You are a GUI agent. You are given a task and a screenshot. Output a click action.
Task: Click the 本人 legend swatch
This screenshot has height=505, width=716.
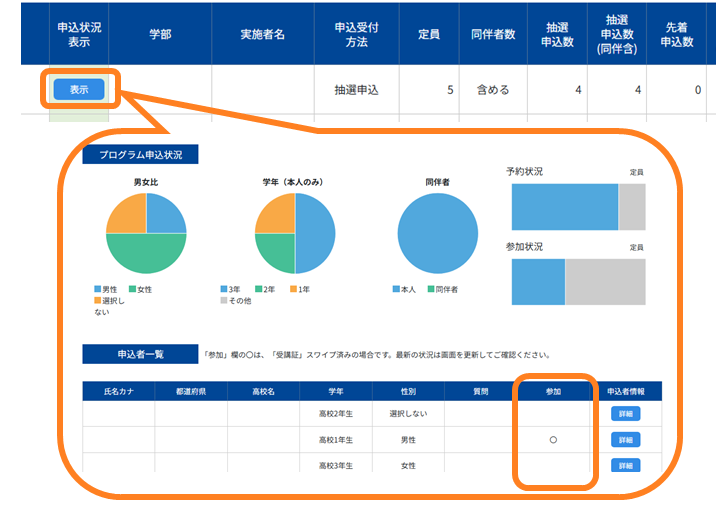[396, 289]
